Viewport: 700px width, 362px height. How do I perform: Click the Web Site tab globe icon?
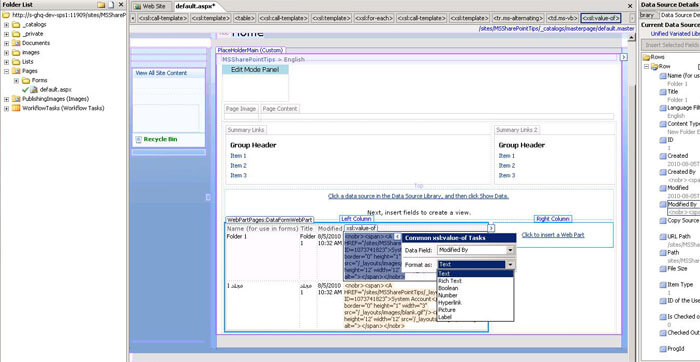click(138, 6)
